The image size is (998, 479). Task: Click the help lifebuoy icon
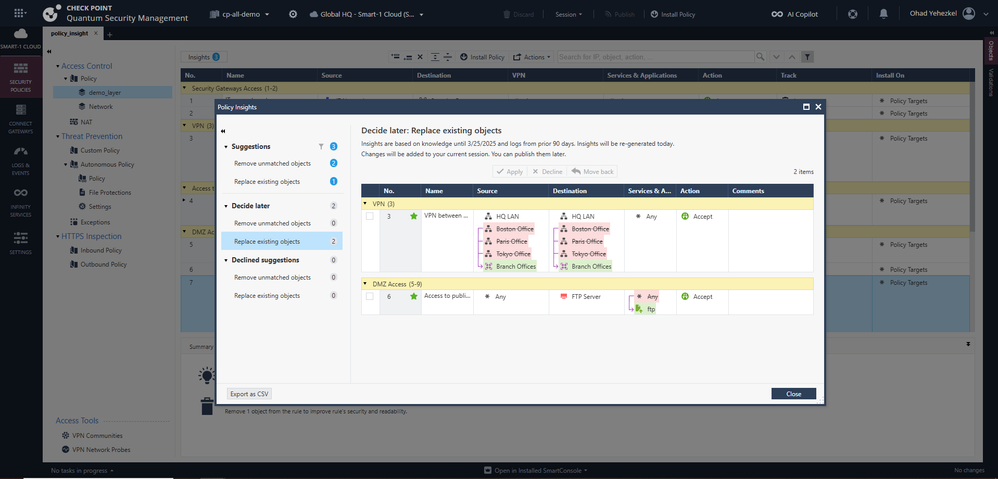click(x=854, y=14)
